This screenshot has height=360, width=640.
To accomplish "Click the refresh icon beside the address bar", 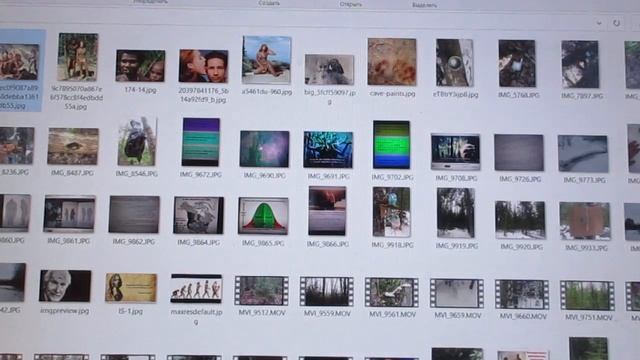I will (616, 23).
